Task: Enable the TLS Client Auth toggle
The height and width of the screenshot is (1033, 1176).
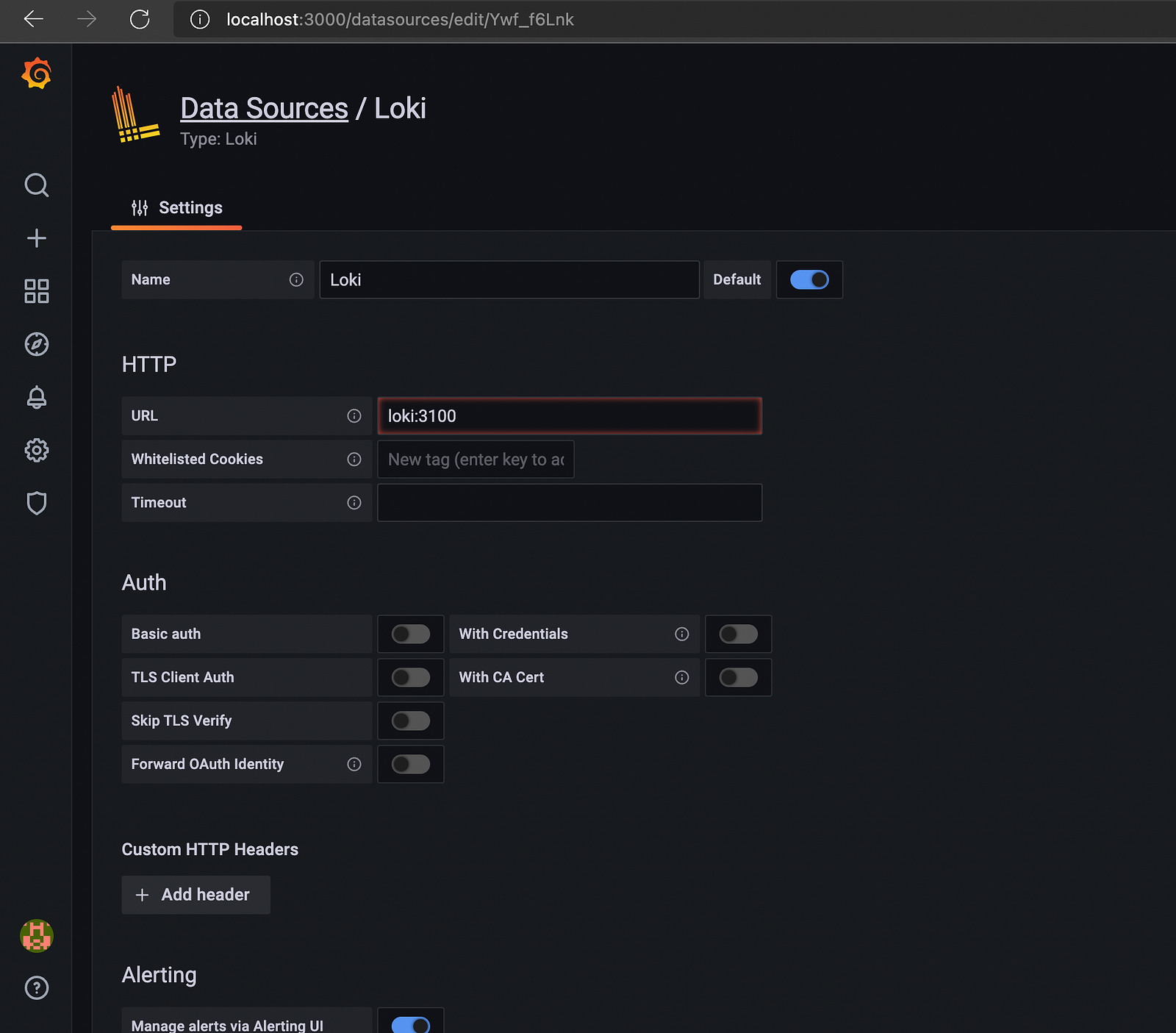Action: tap(411, 677)
